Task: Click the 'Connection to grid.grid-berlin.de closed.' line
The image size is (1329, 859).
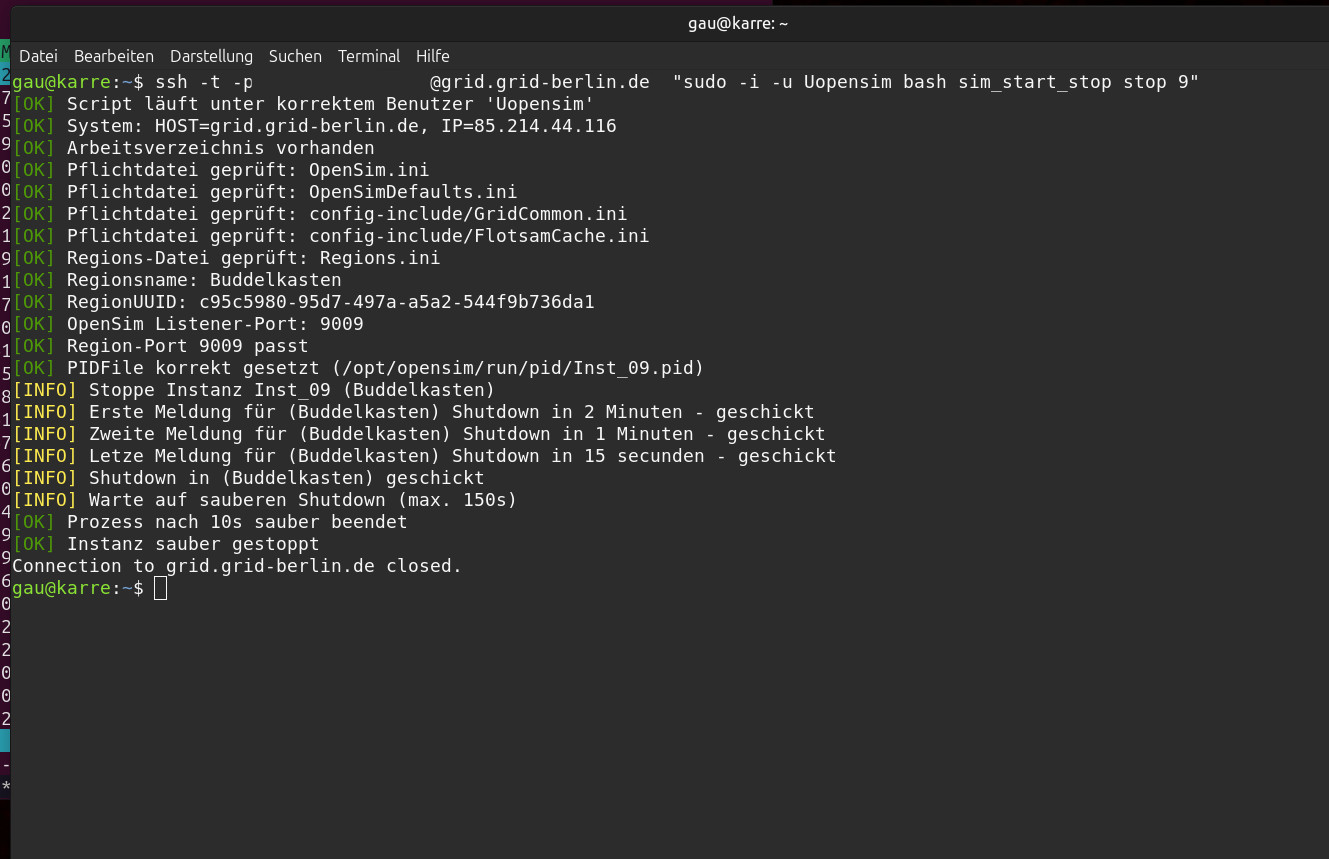Action: pos(237,566)
